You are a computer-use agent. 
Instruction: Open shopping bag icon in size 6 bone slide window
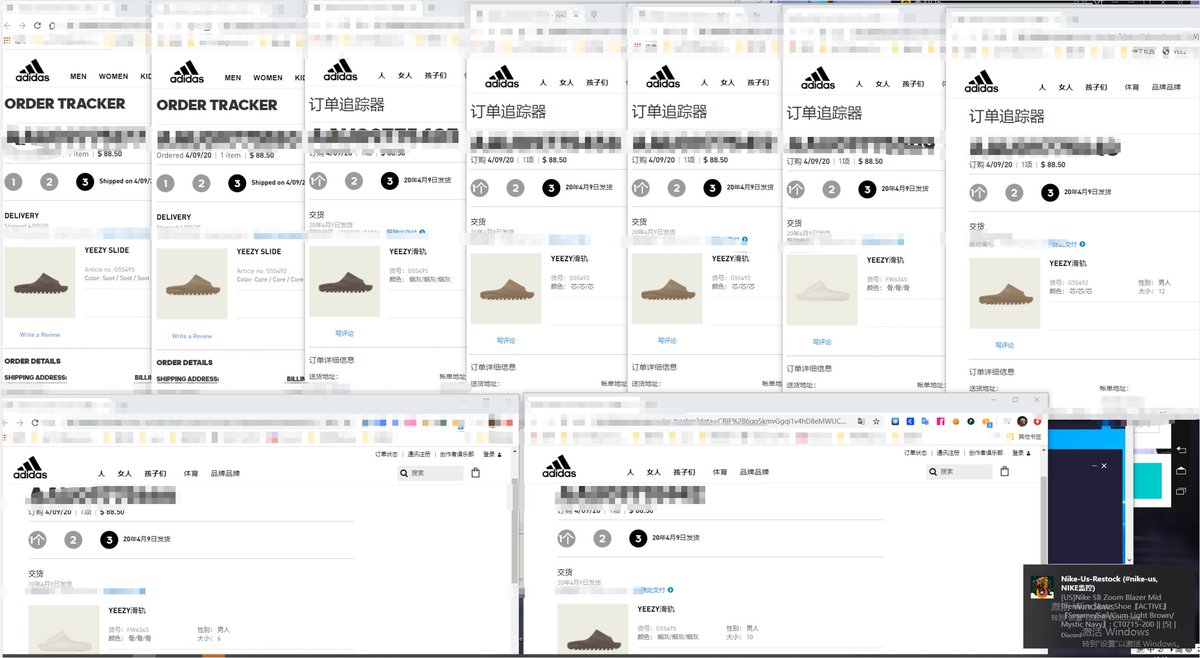pos(475,473)
